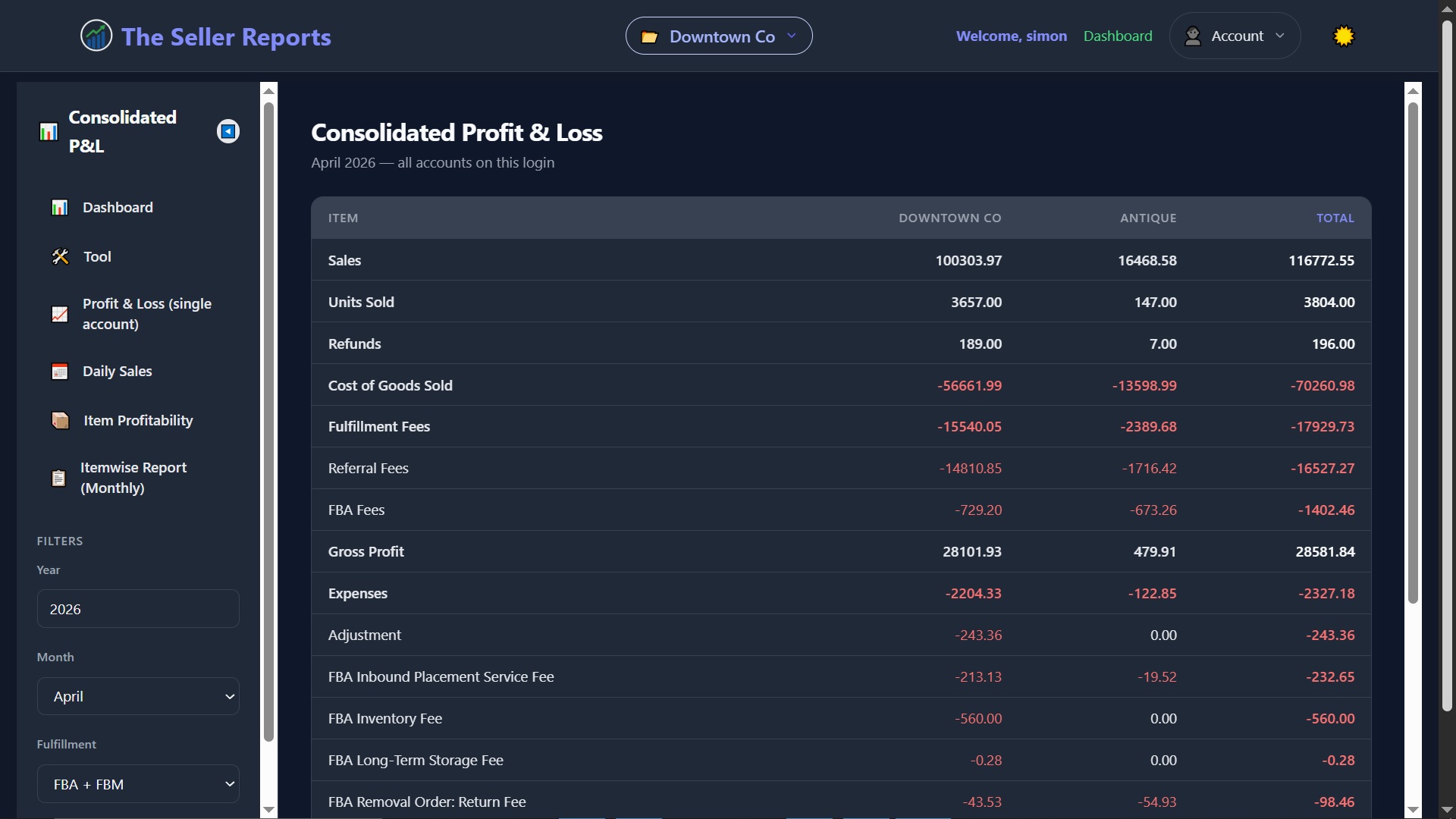
Task: Click Fulfillment Fees total -17929.73
Action: pyautogui.click(x=1323, y=426)
